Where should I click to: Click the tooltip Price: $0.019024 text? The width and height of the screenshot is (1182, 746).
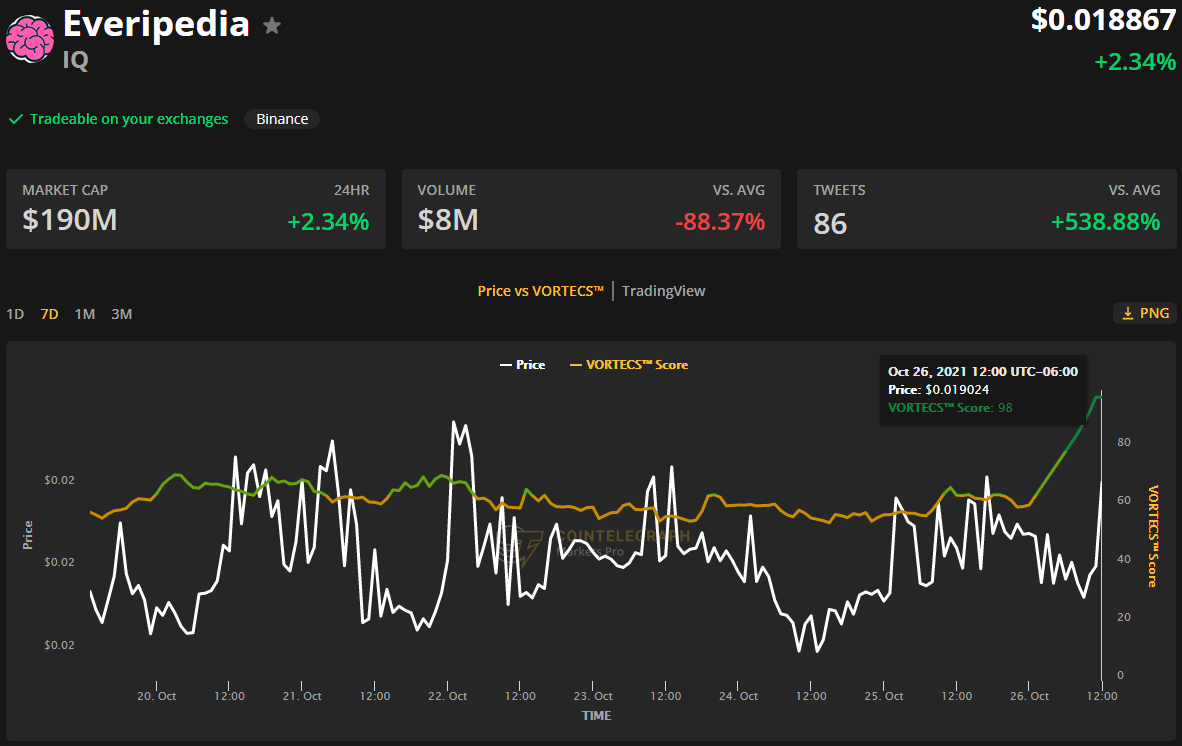[939, 390]
